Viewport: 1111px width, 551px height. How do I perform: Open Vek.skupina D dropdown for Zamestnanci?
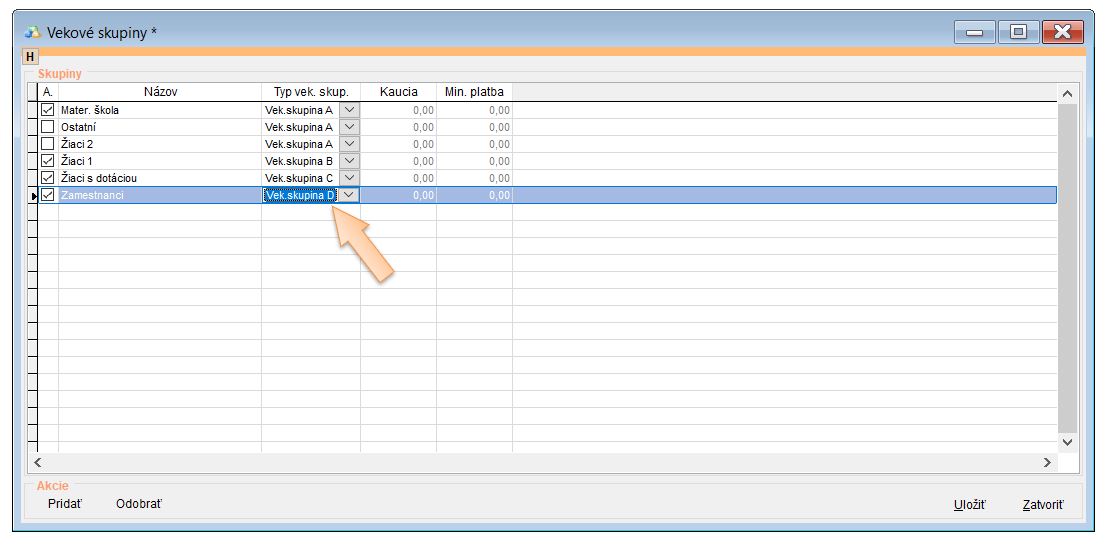pyautogui.click(x=349, y=195)
